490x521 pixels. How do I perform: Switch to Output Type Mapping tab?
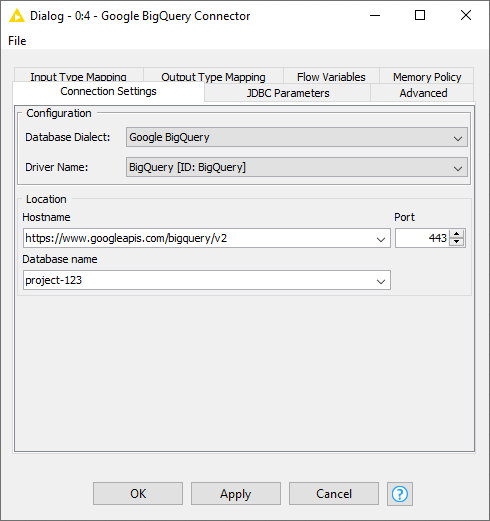(213, 76)
